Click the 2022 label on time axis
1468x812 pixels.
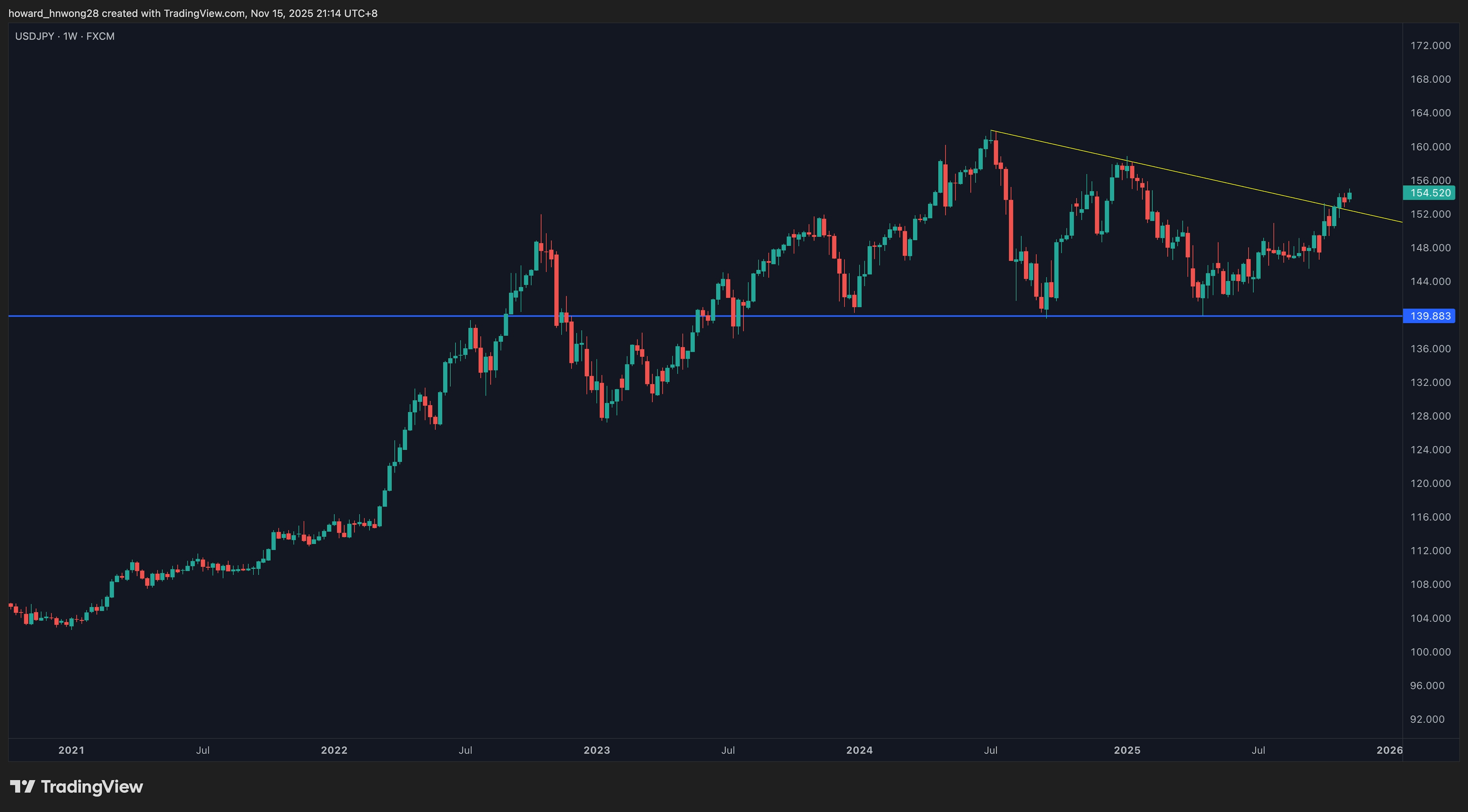[x=334, y=750]
